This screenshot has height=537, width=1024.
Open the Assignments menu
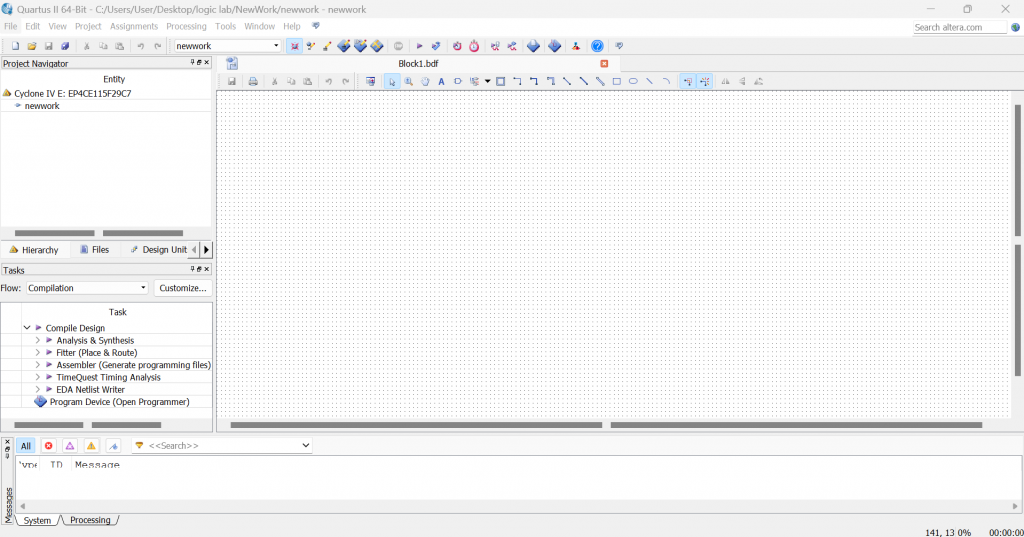click(x=134, y=26)
